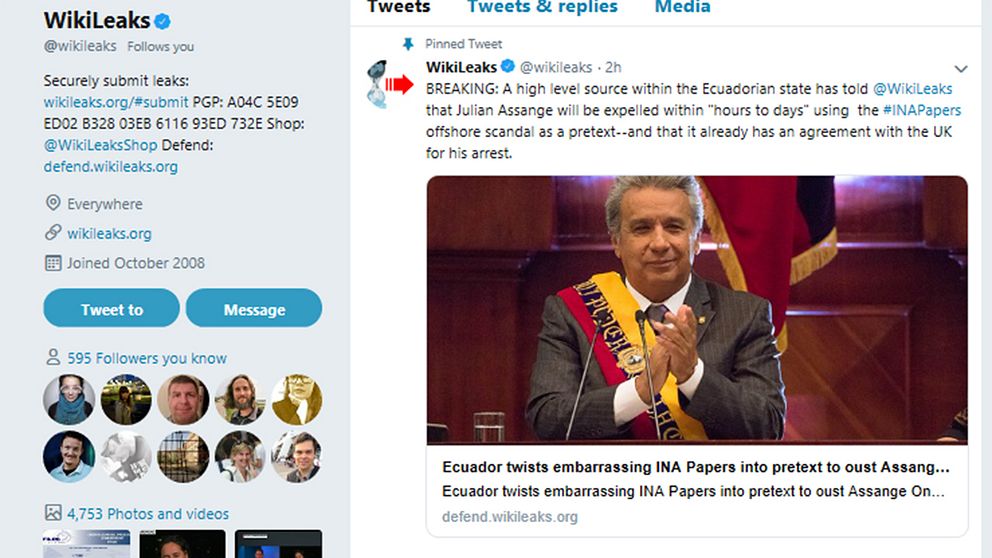Open the Ecuador INA Papers article card image

[x=697, y=310]
